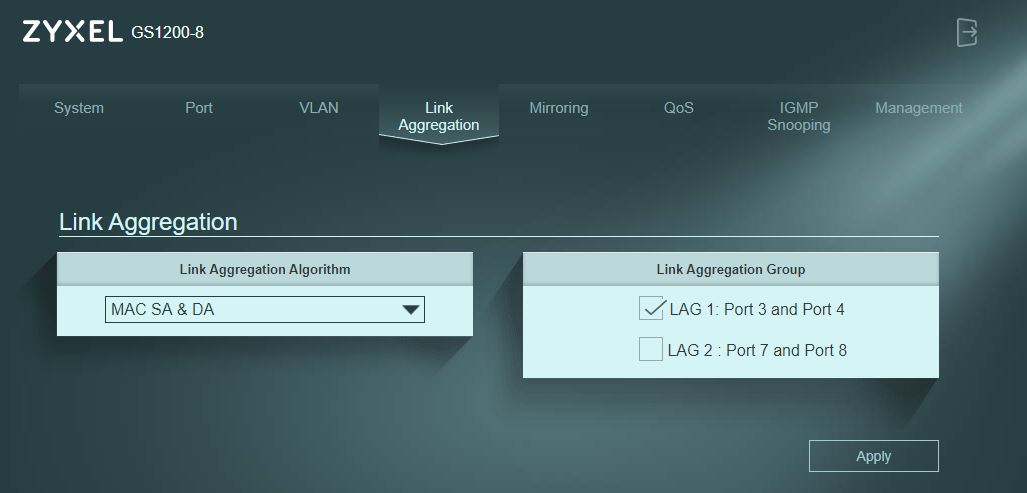
Task: Click the algorithm dropdown arrow
Action: 411,310
